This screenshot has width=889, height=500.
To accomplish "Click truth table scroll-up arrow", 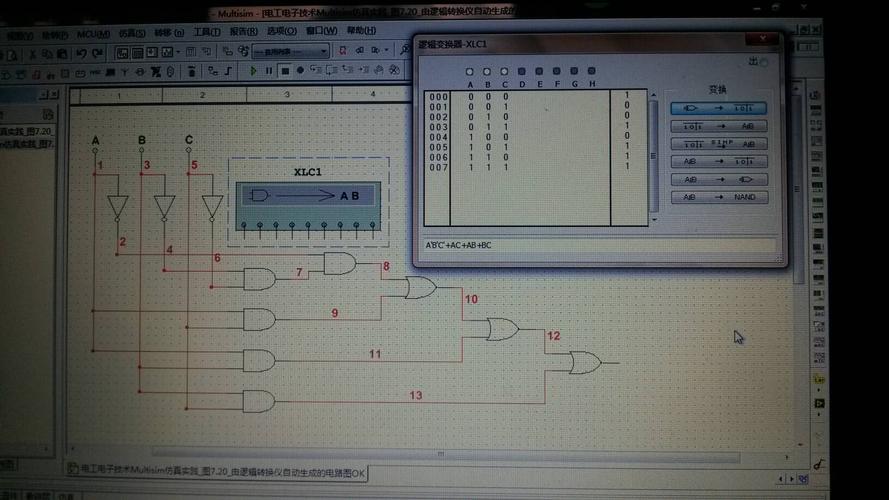I will [x=654, y=95].
